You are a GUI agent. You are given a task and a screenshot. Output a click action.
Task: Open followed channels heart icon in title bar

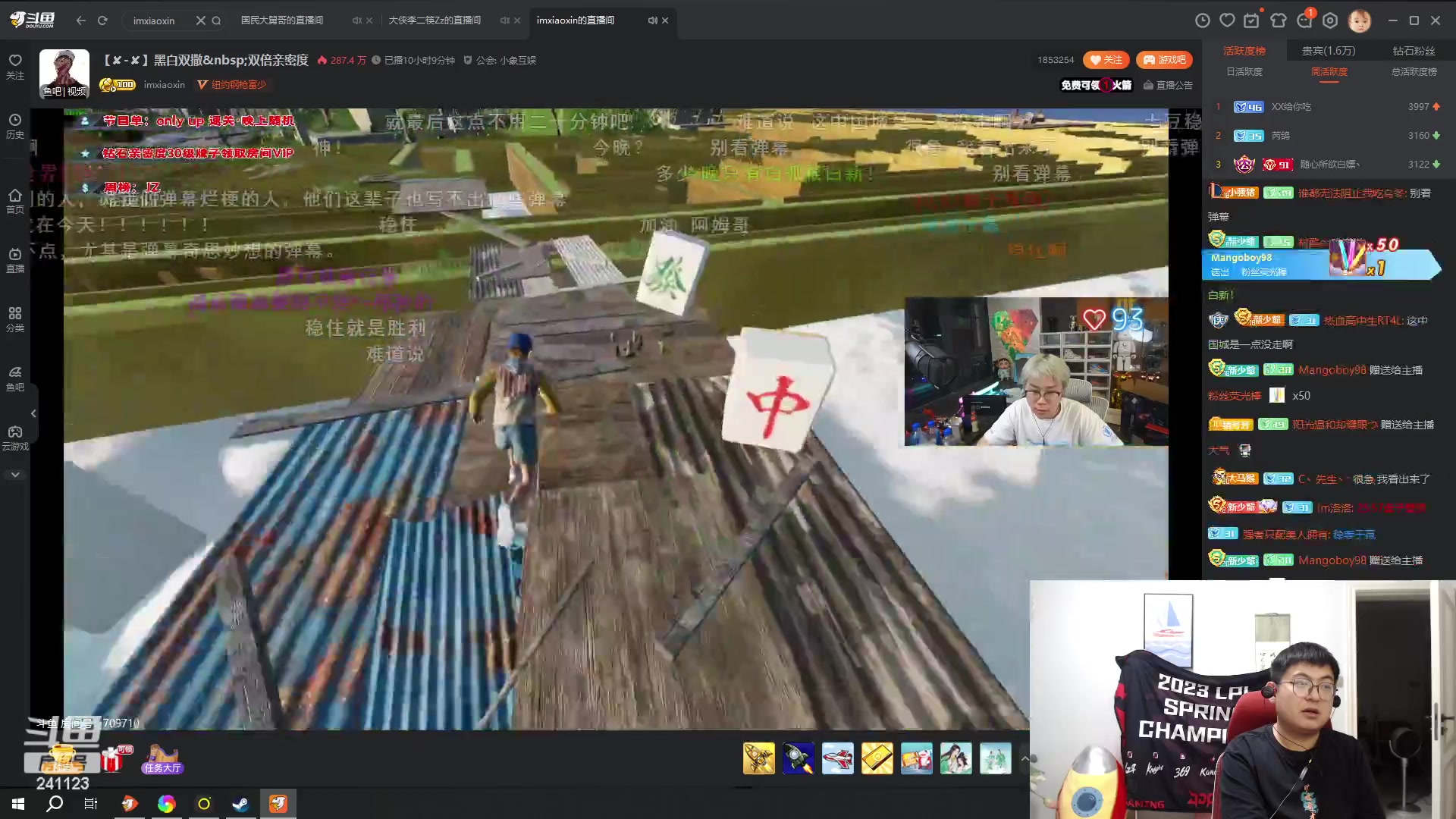pyautogui.click(x=1227, y=20)
